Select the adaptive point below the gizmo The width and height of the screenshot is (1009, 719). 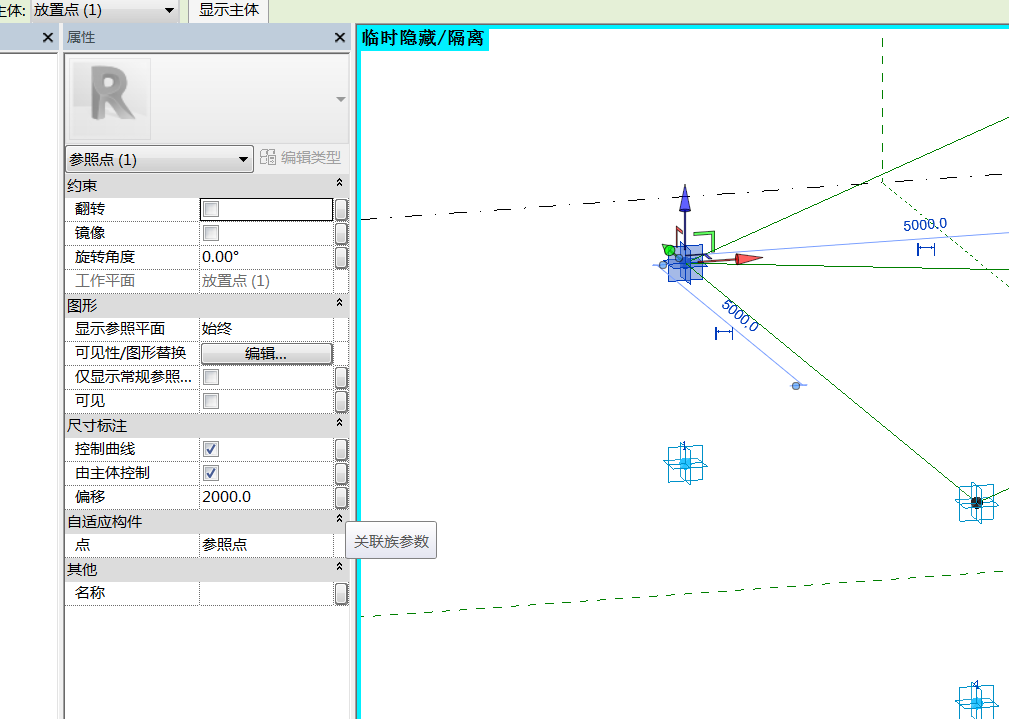click(685, 463)
